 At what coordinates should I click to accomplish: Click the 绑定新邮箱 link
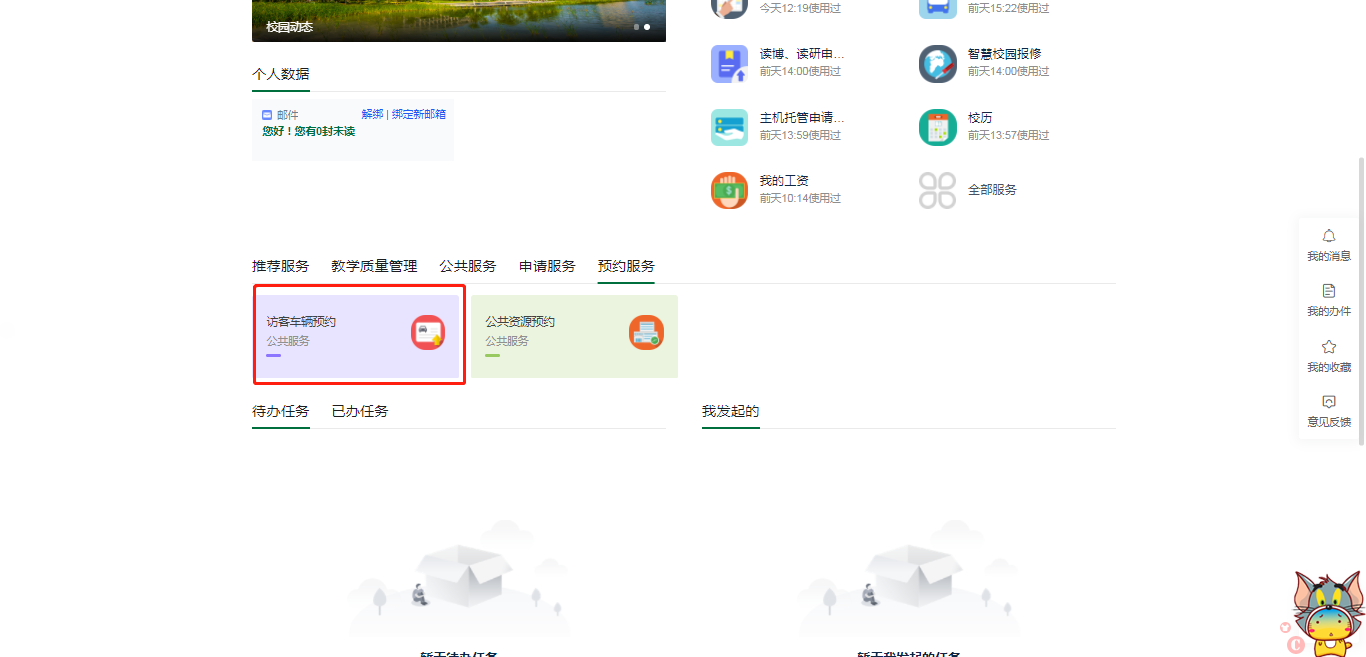[x=419, y=114]
